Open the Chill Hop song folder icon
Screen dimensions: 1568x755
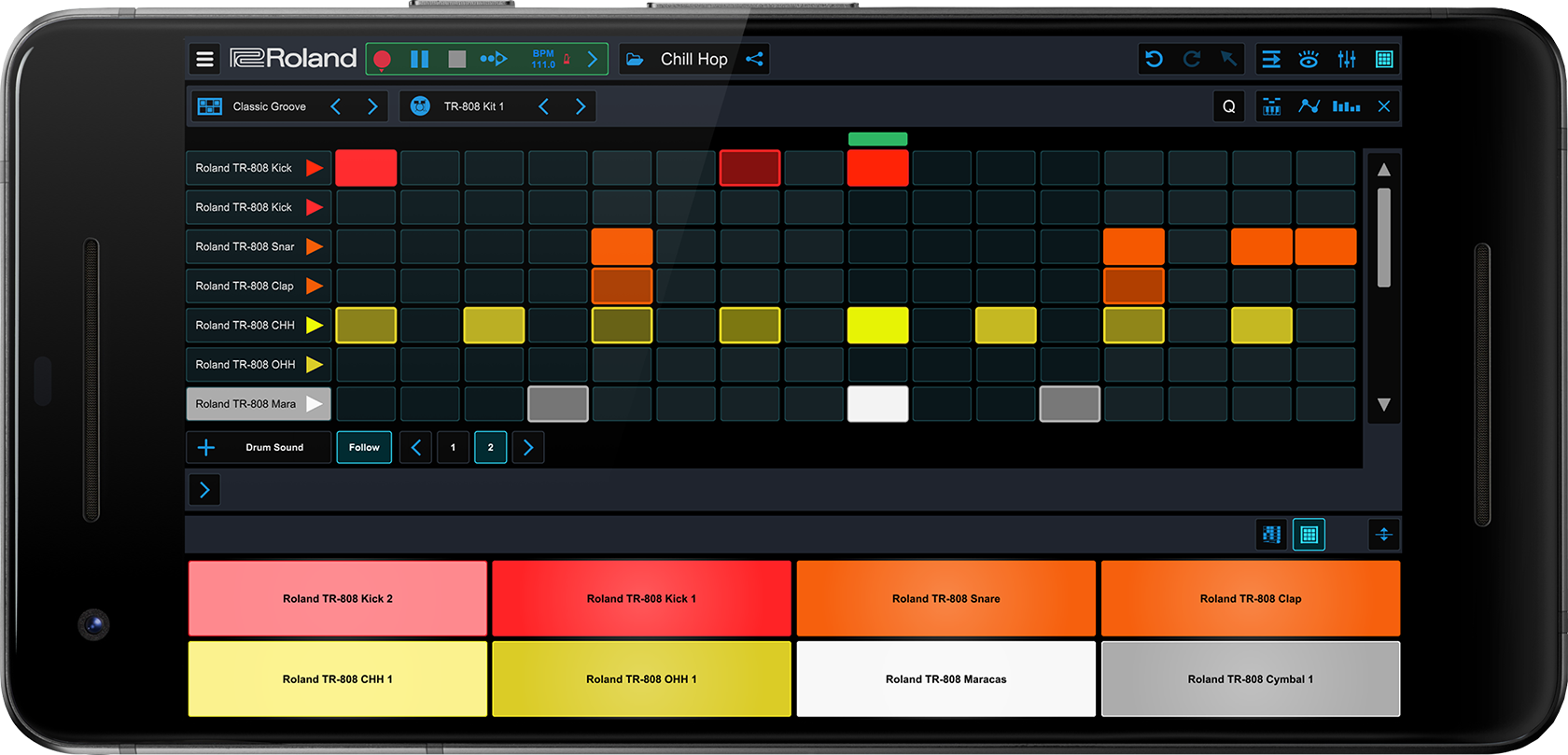click(635, 59)
